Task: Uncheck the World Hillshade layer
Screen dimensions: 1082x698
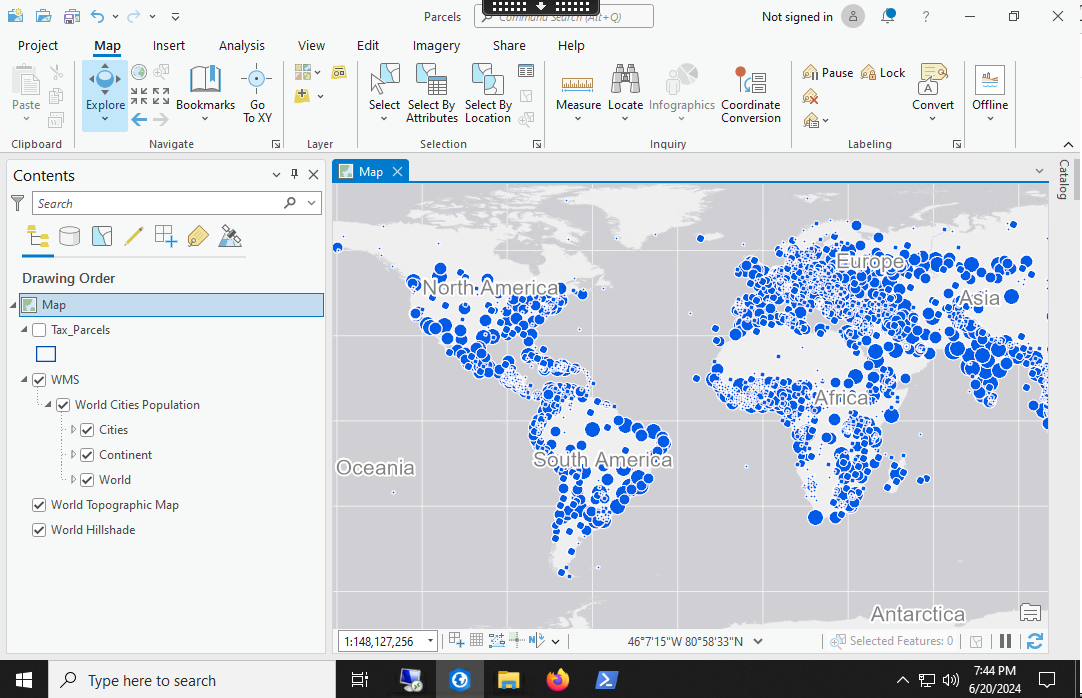Action: [x=39, y=530]
